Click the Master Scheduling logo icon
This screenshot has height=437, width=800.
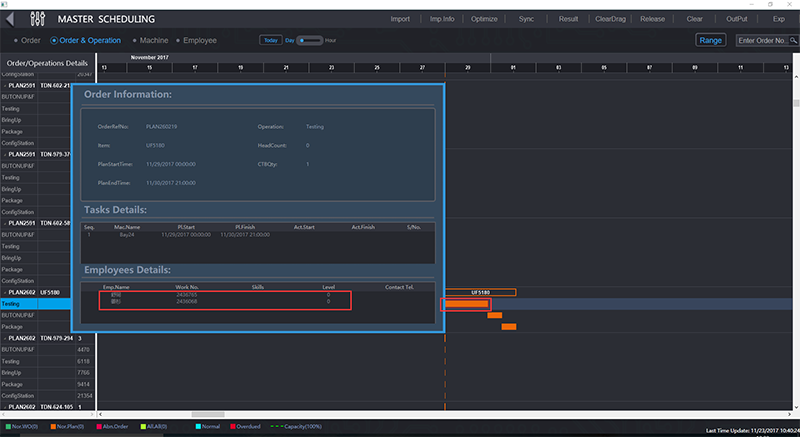(38, 19)
